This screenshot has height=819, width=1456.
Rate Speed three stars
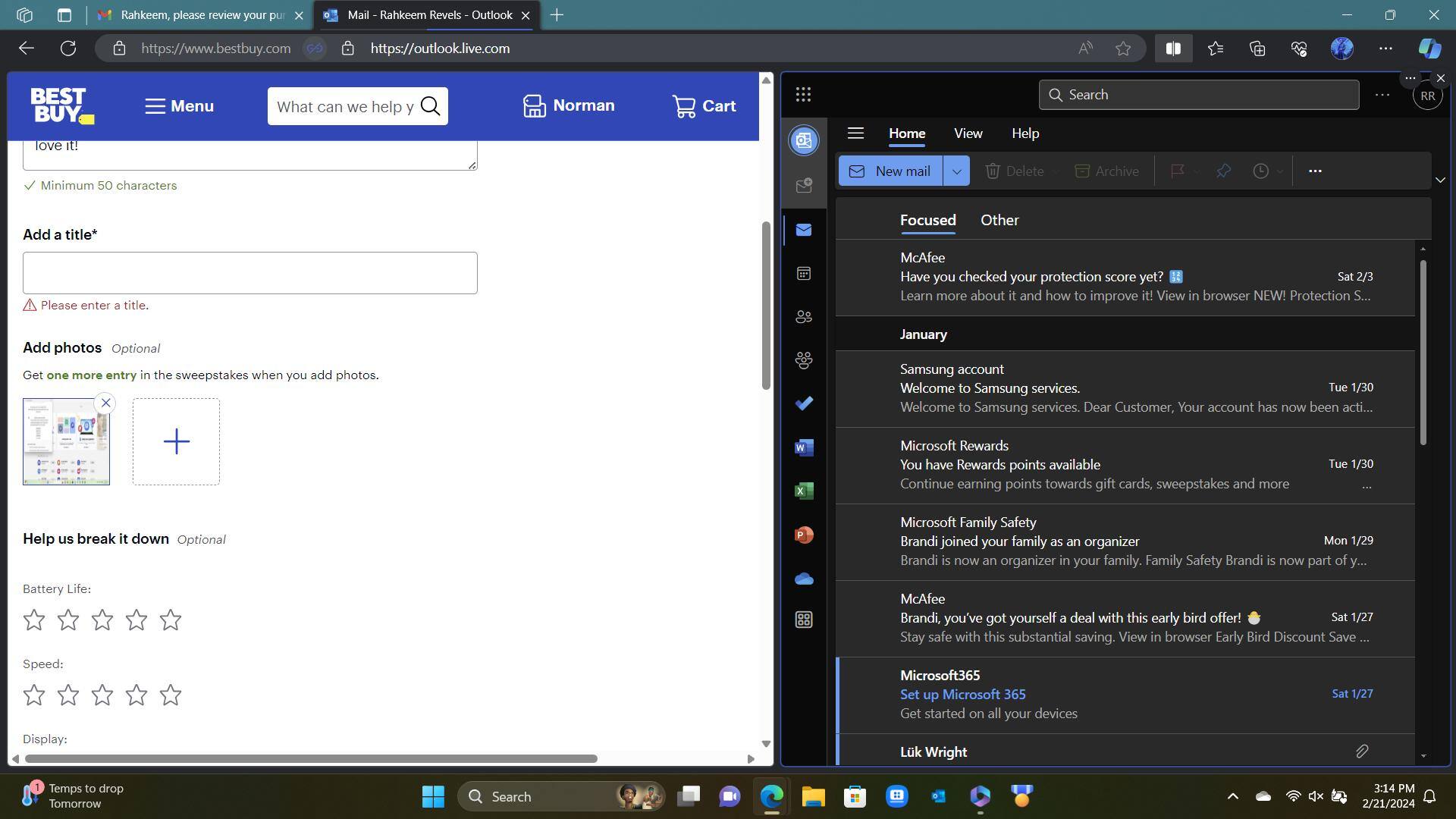(102, 695)
